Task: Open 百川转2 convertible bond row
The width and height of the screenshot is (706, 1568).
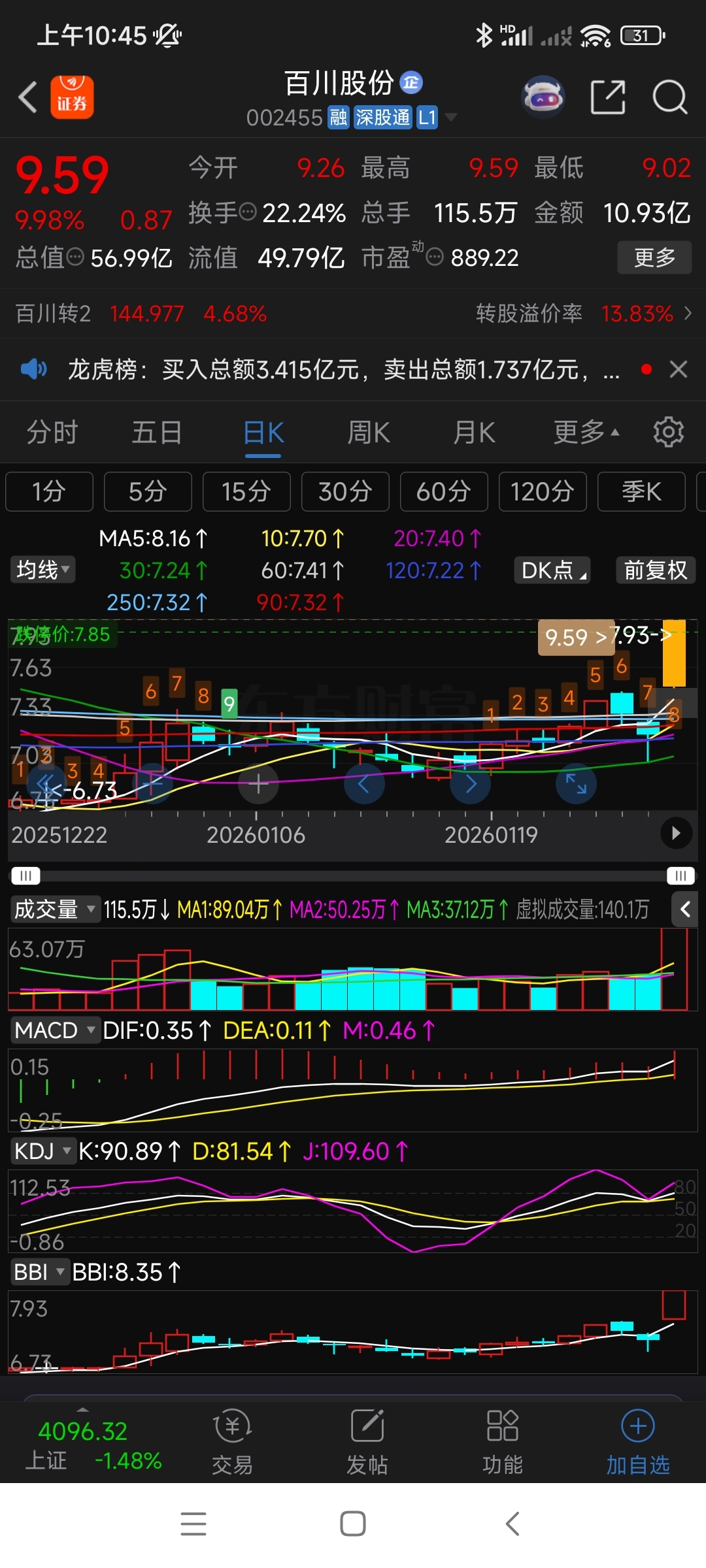Action: tap(141, 314)
